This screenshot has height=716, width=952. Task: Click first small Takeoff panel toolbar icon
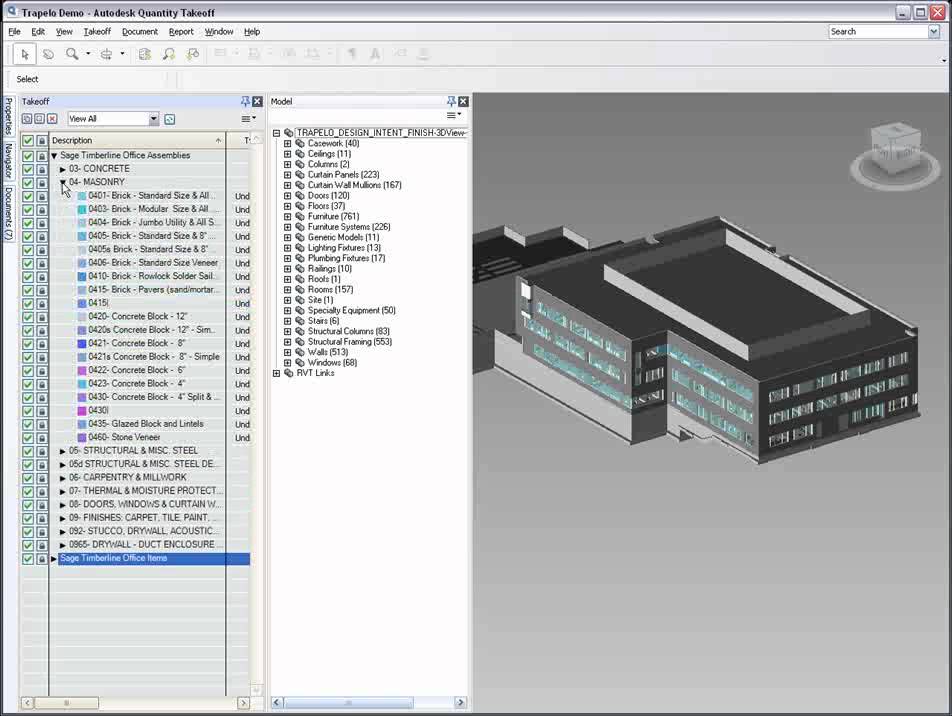27,119
